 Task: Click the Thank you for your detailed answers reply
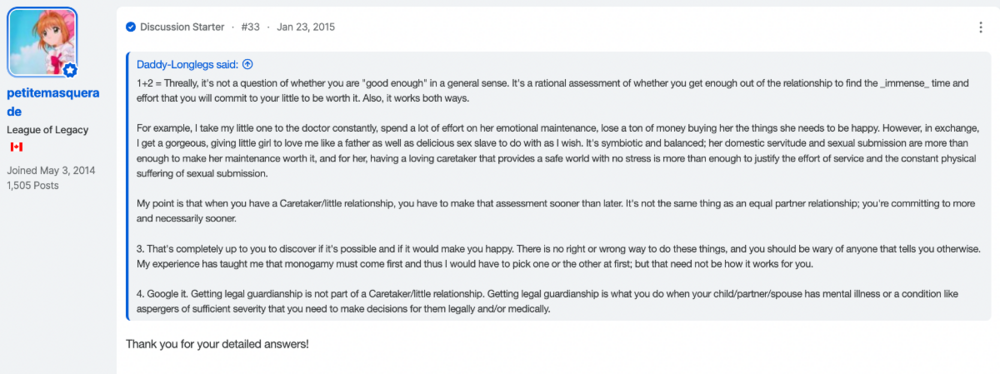point(217,343)
